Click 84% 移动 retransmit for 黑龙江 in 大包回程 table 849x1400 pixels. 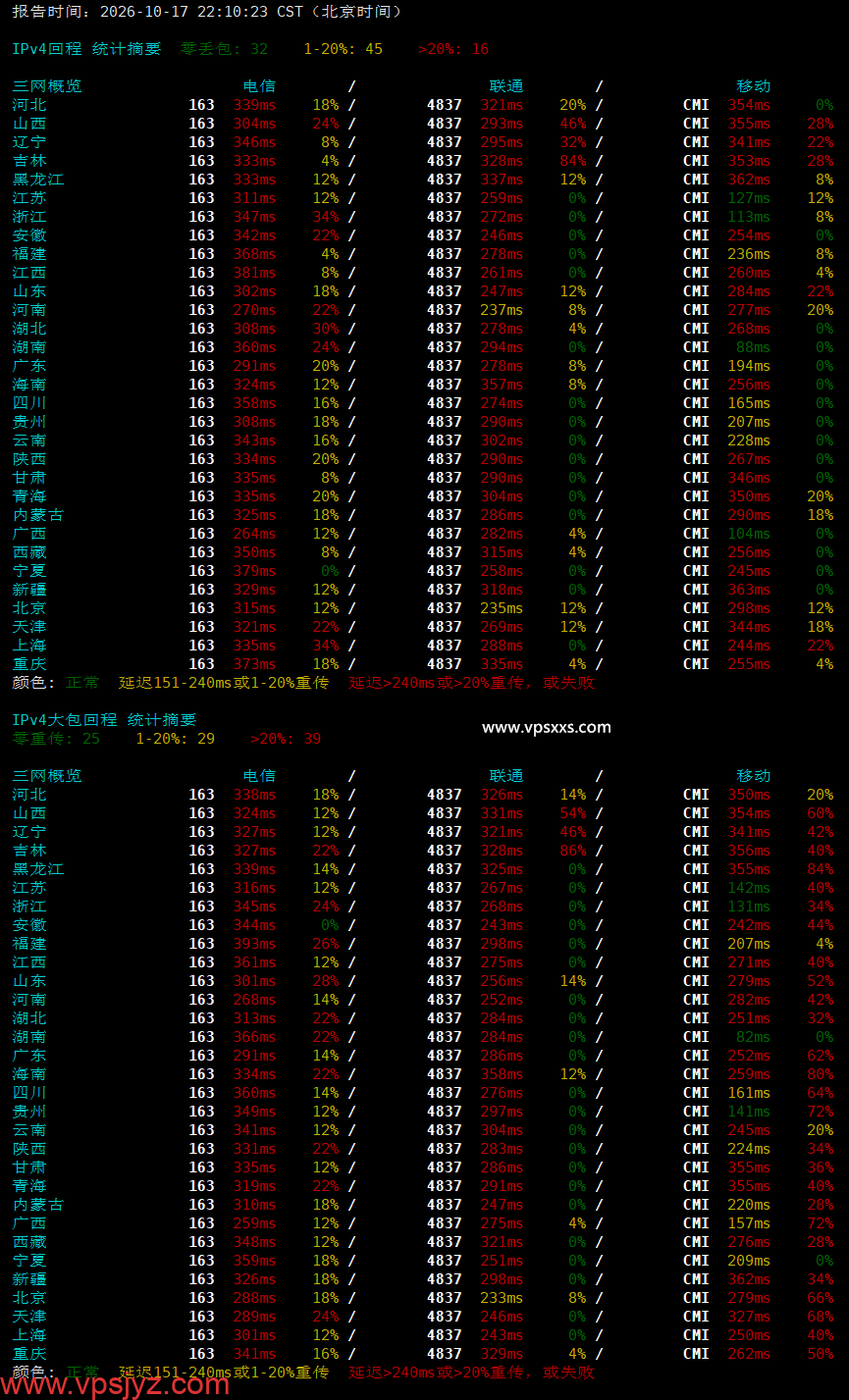820,869
